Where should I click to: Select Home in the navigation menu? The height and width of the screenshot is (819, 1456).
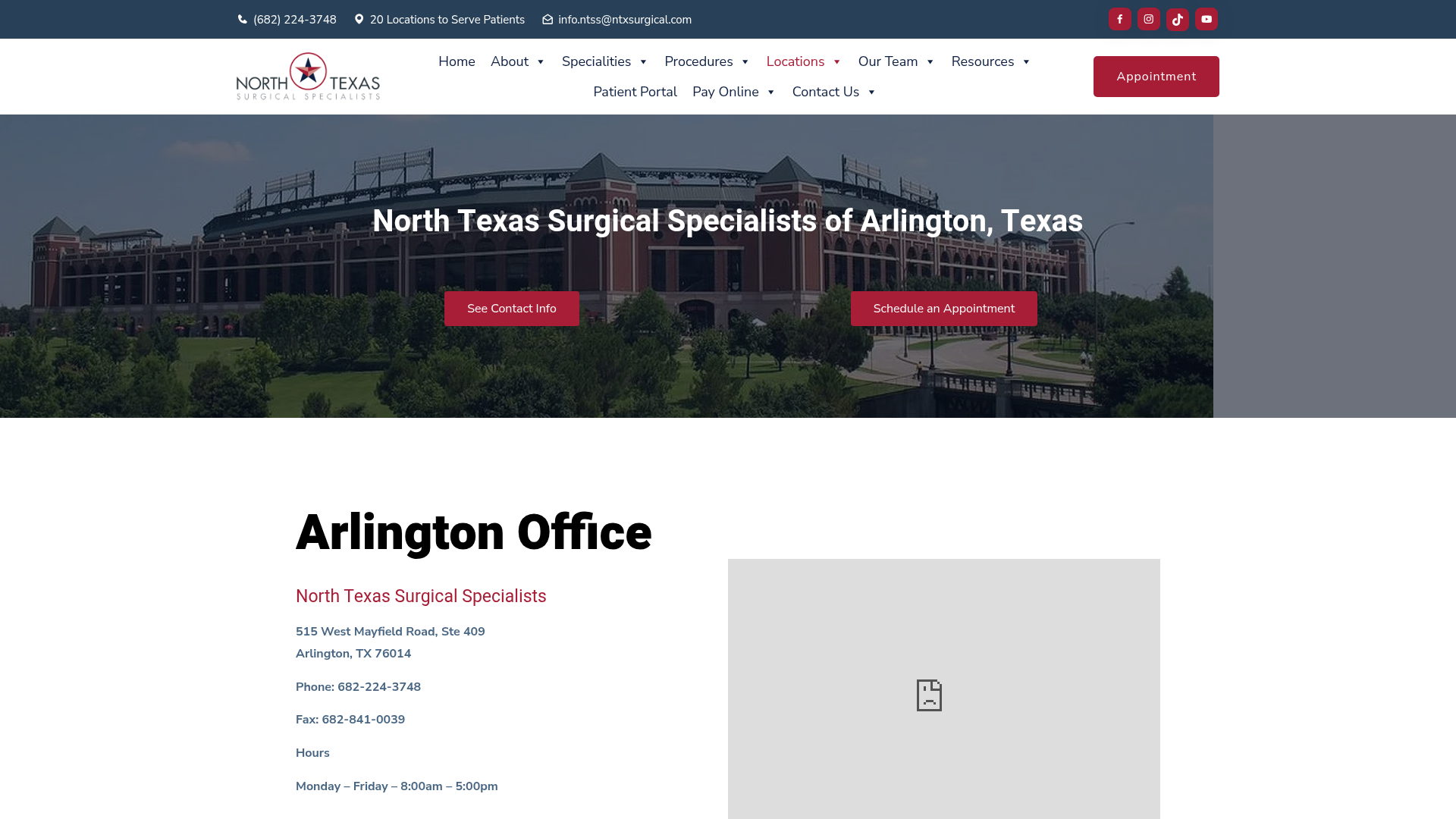[x=457, y=61]
